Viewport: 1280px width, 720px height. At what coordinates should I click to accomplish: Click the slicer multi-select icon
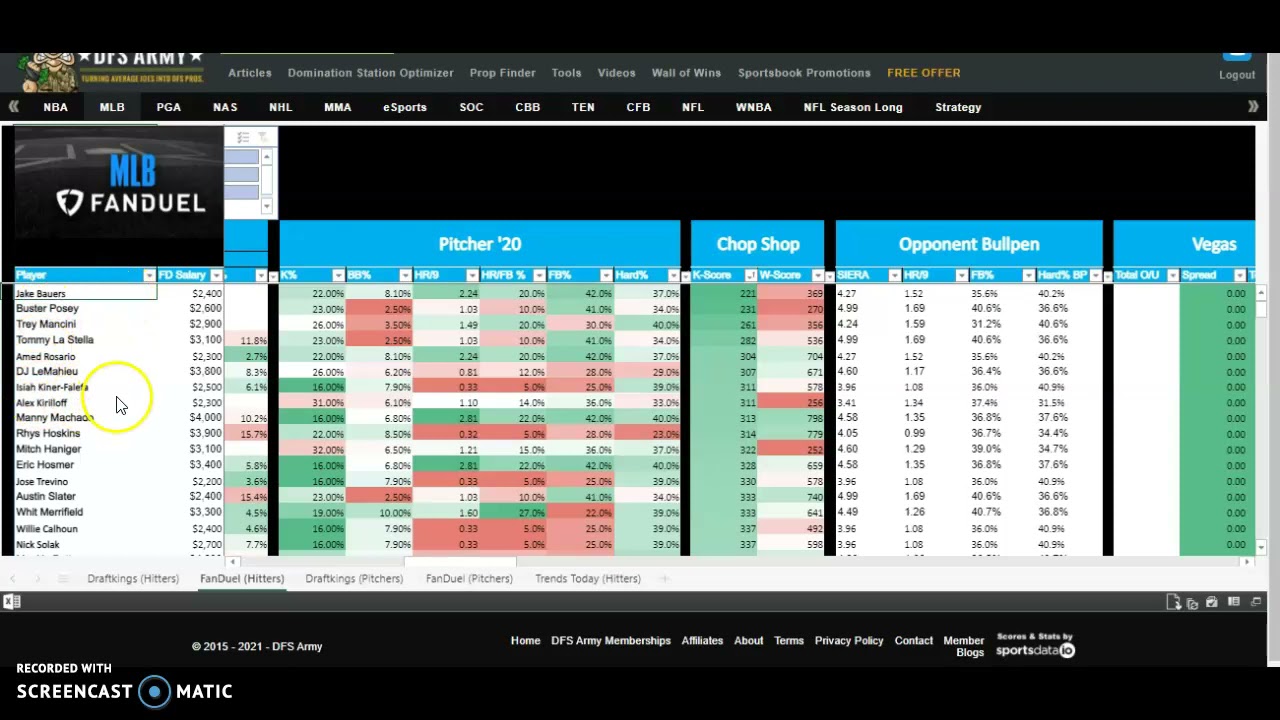pyautogui.click(x=242, y=137)
